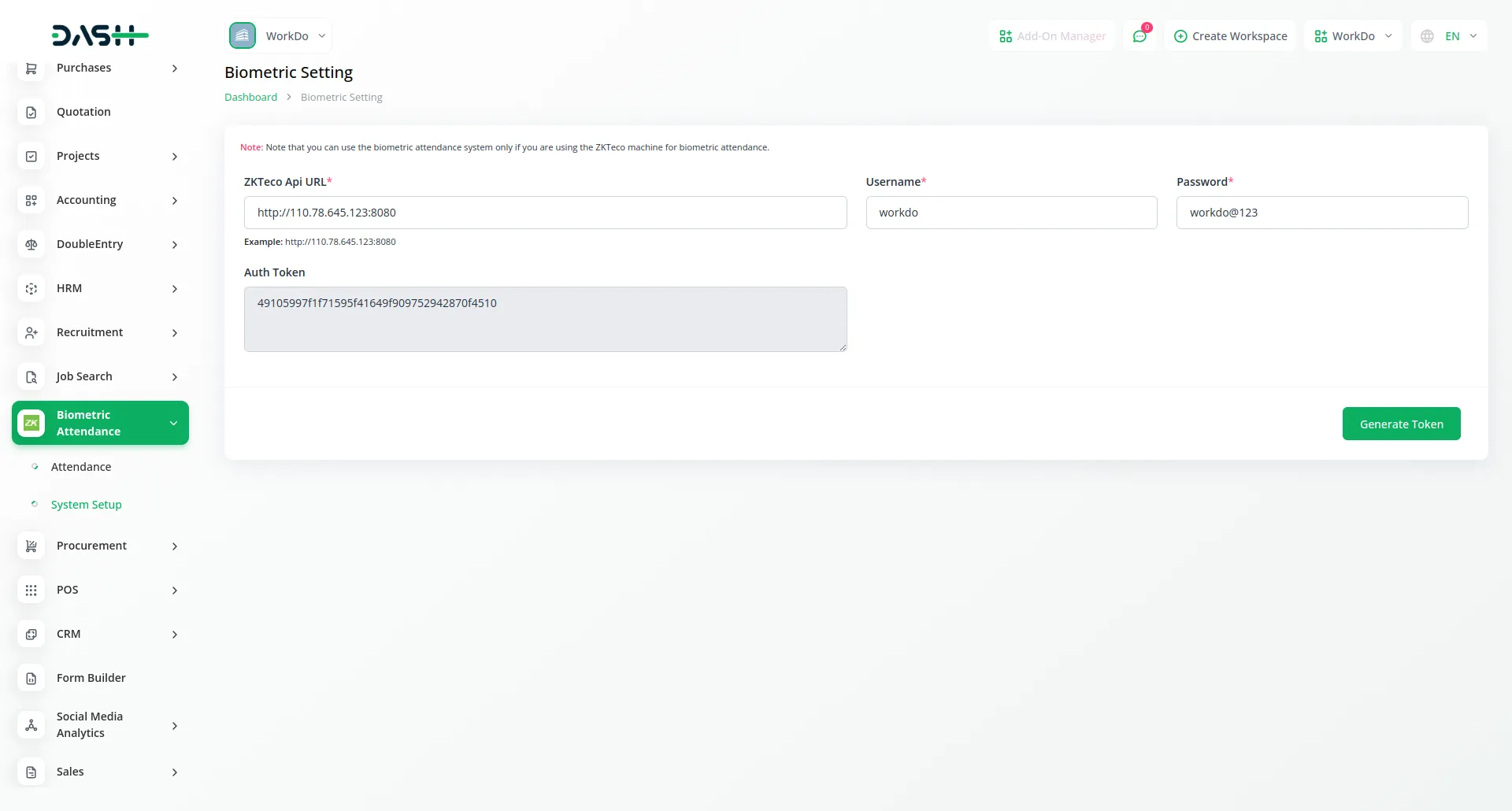
Task: Open the EN language dropdown
Action: tap(1461, 36)
